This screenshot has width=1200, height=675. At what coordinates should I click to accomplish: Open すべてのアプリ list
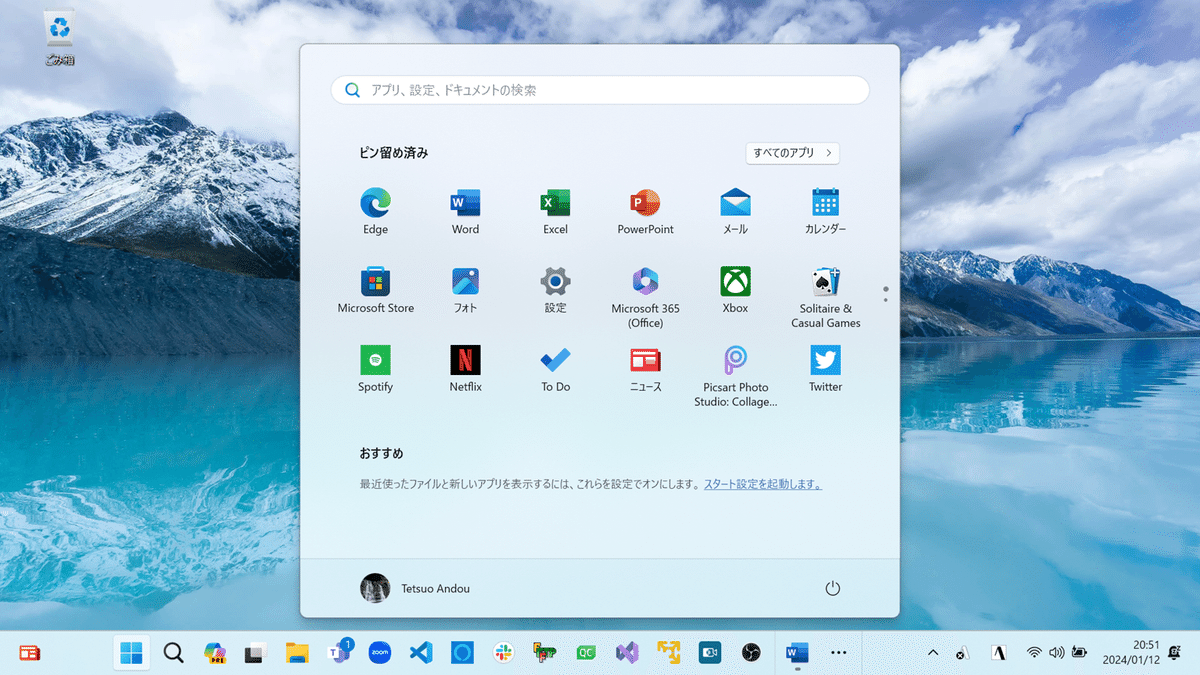pos(793,153)
